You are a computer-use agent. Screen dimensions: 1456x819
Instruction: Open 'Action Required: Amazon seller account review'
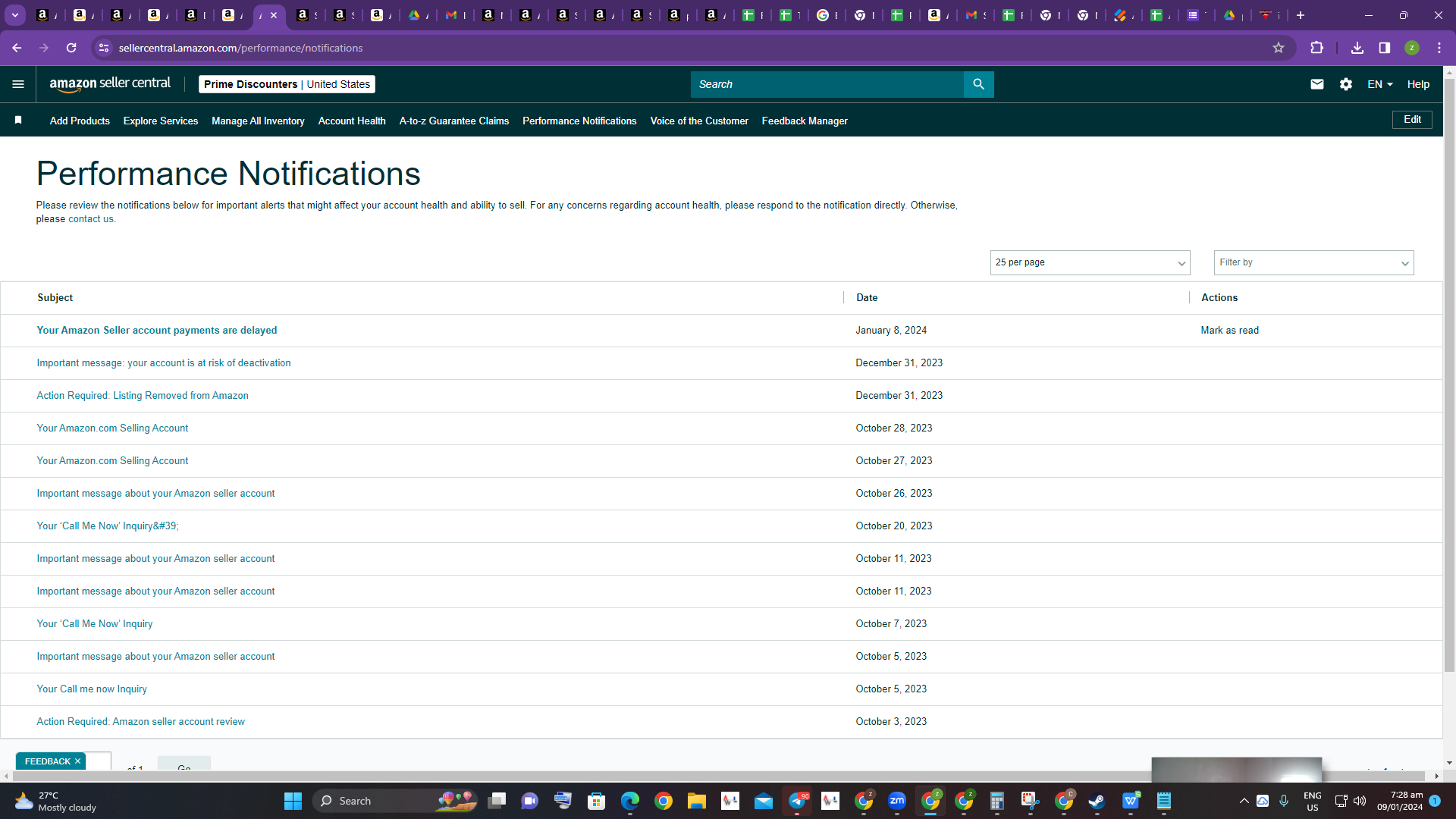(x=141, y=721)
